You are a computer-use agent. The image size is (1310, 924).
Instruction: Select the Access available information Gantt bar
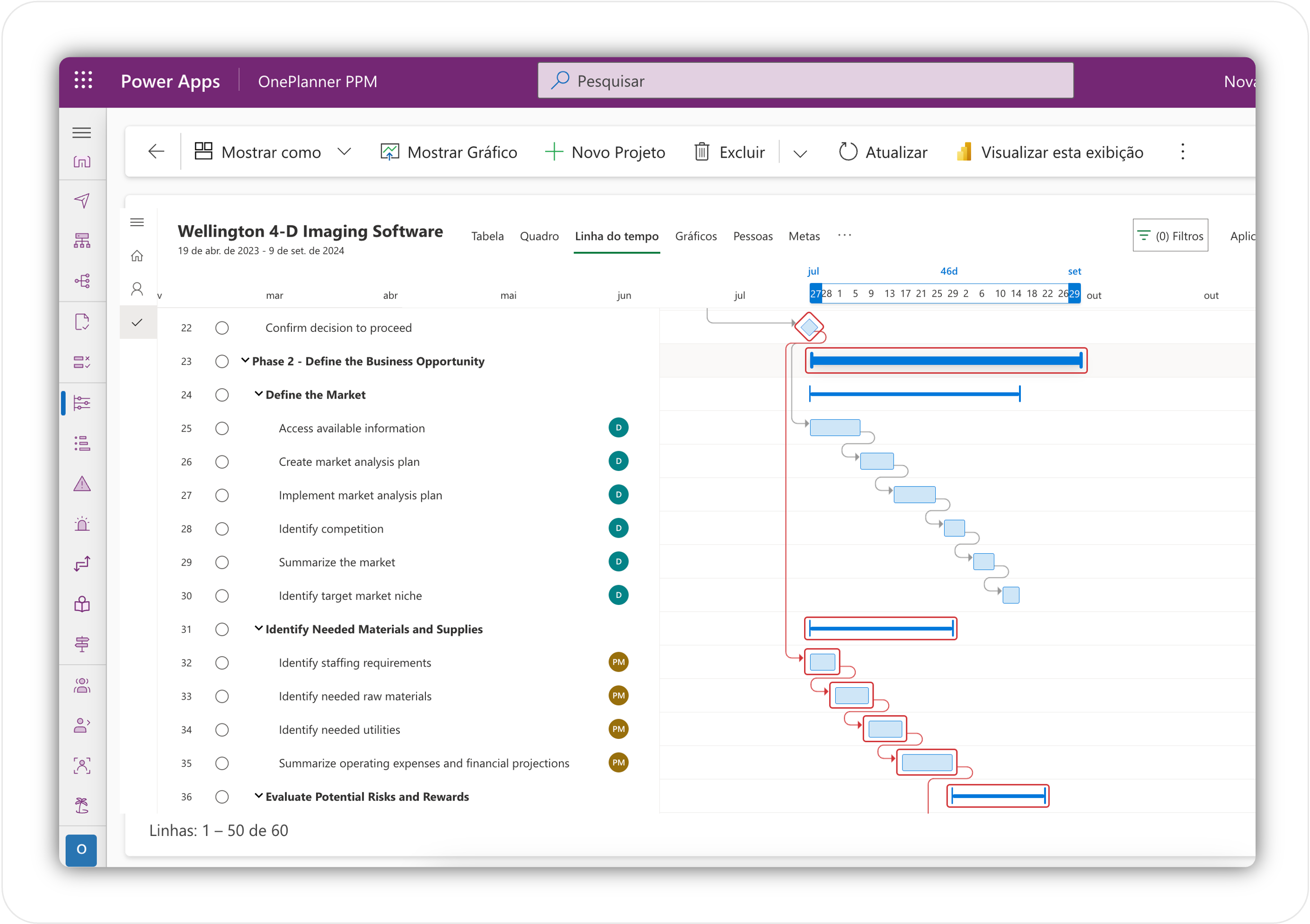coord(835,427)
